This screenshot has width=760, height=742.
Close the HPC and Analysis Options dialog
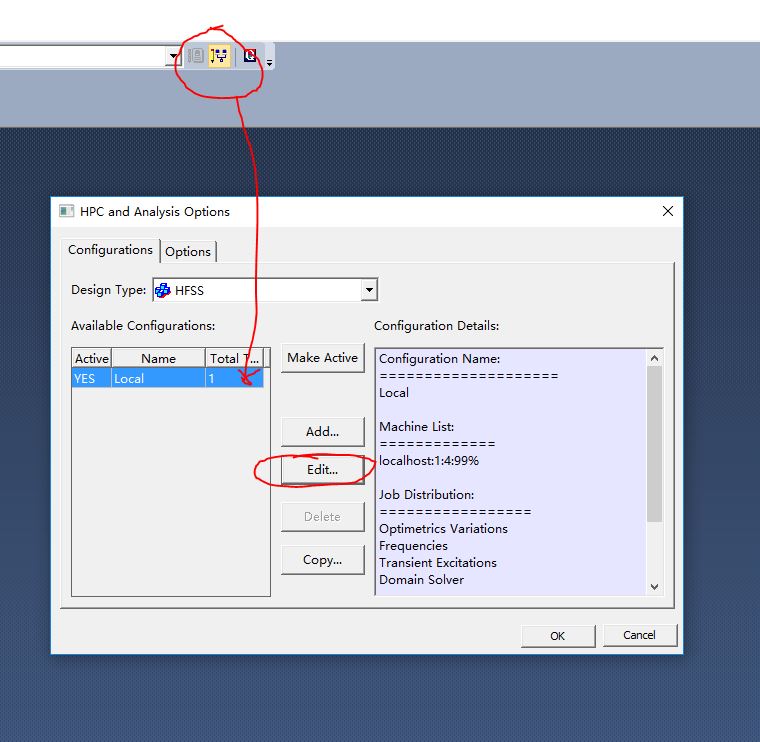pyautogui.click(x=667, y=211)
